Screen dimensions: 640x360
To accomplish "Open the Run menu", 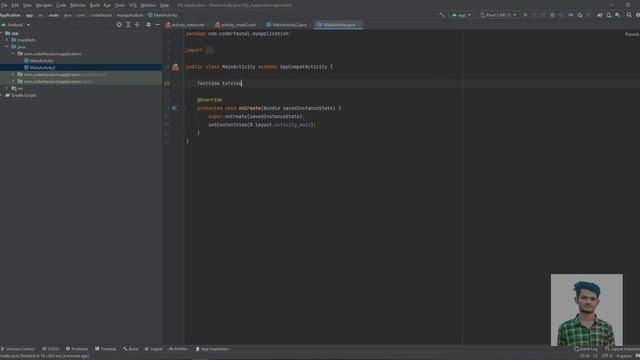I will click(x=107, y=5).
